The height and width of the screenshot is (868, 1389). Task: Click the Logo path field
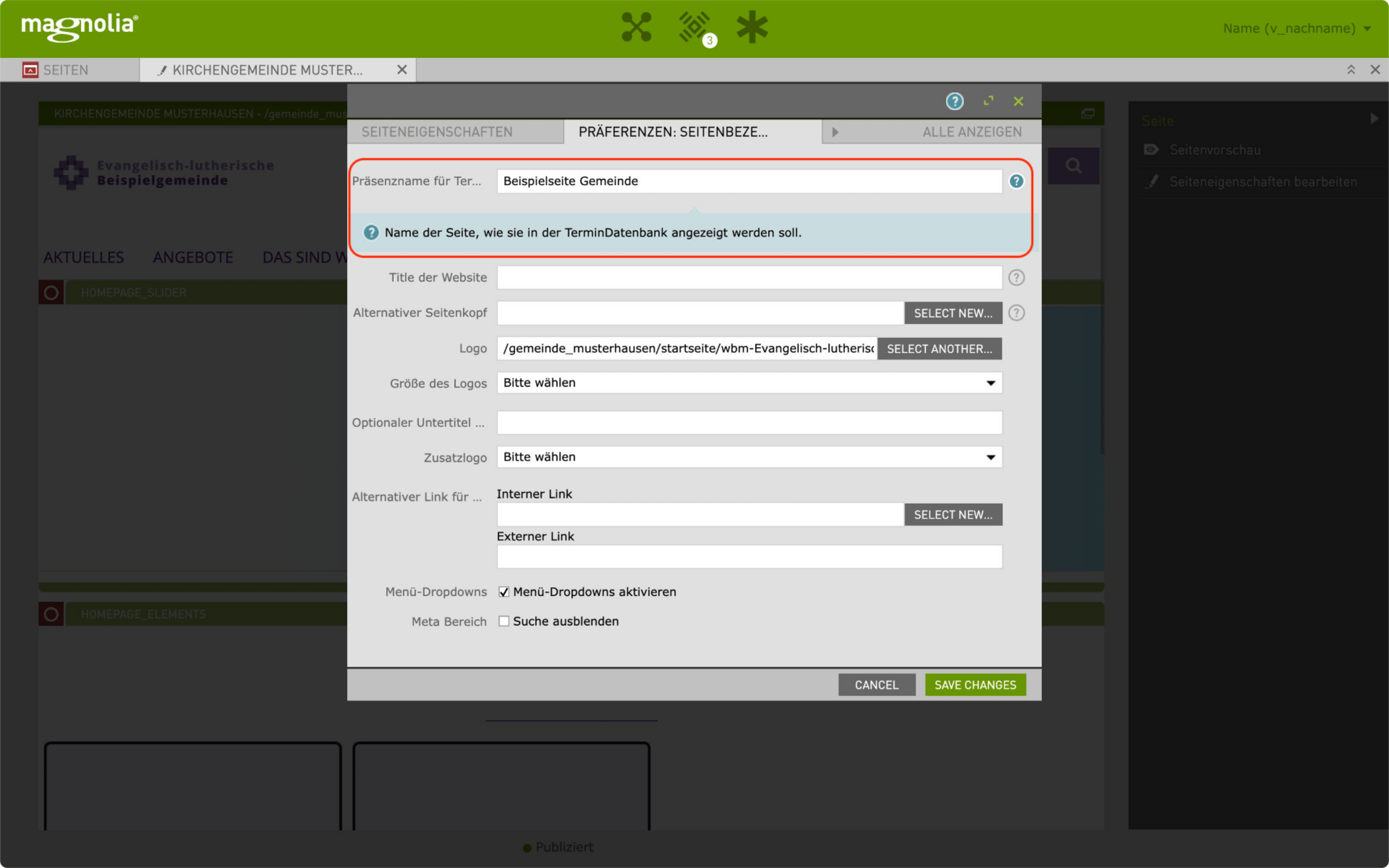click(x=687, y=349)
